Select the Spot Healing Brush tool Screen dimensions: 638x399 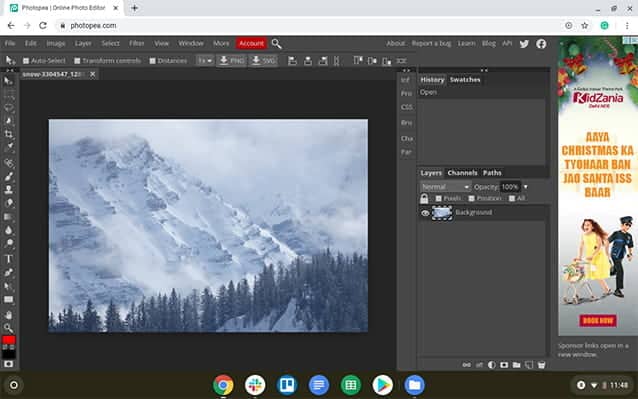pyautogui.click(x=9, y=163)
